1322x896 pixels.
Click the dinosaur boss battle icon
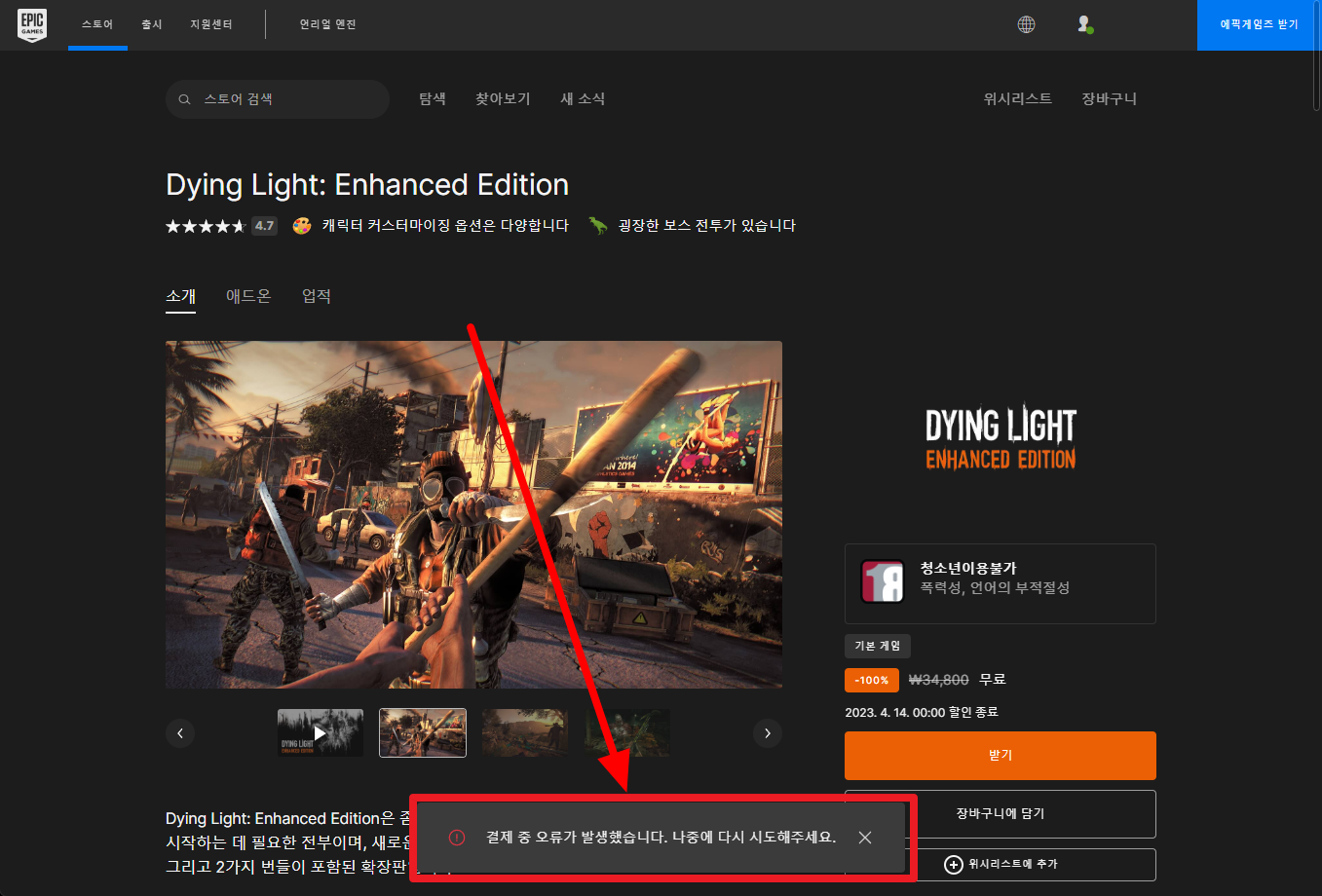(x=597, y=226)
